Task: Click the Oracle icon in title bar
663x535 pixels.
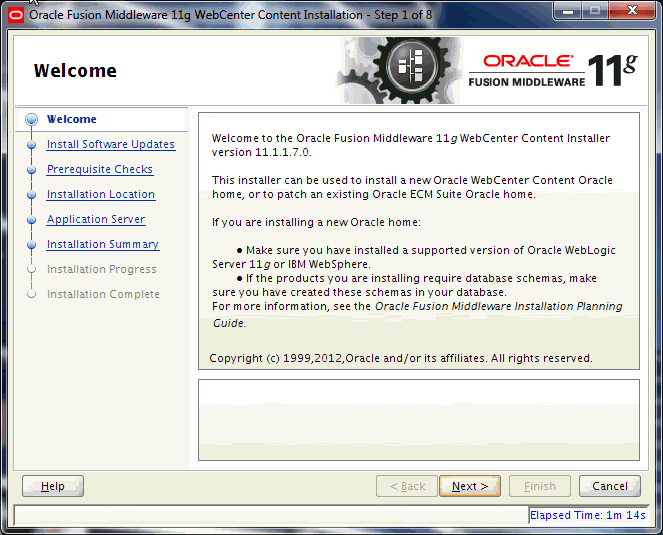Action: 16,15
